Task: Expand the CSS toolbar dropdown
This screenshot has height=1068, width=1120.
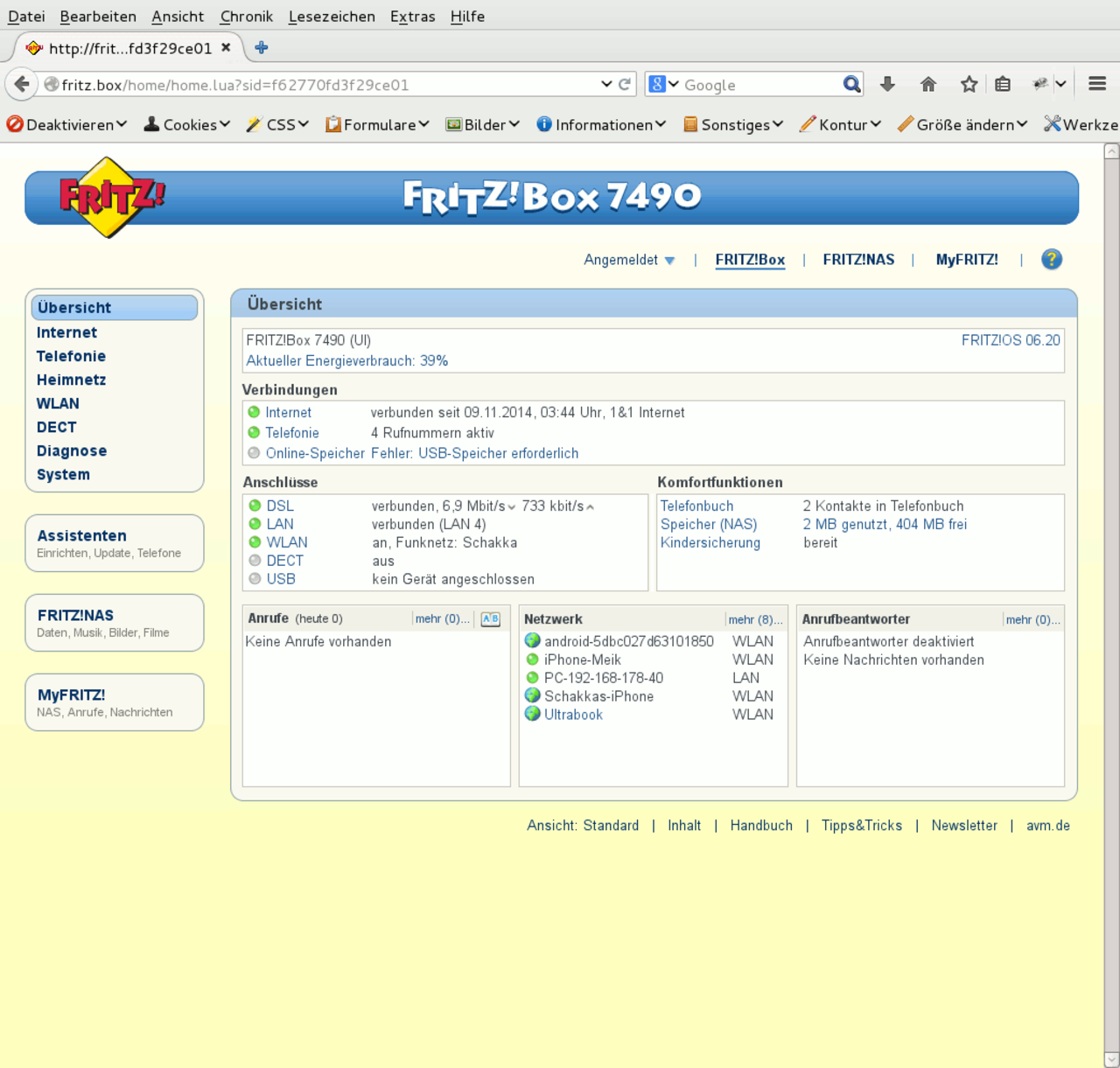Action: 277,124
